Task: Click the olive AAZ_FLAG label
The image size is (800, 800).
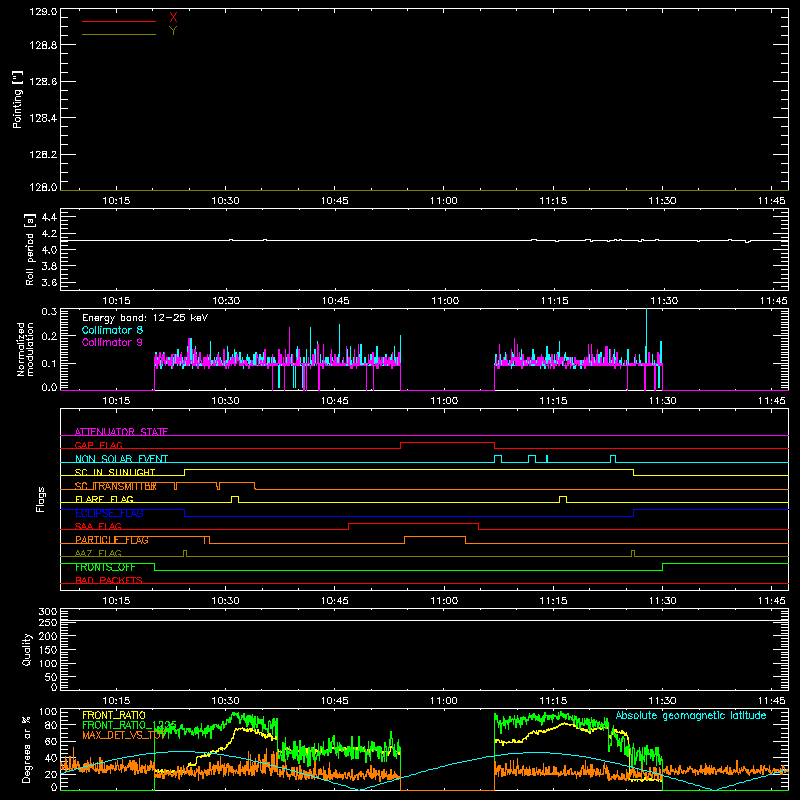Action: [x=98, y=553]
